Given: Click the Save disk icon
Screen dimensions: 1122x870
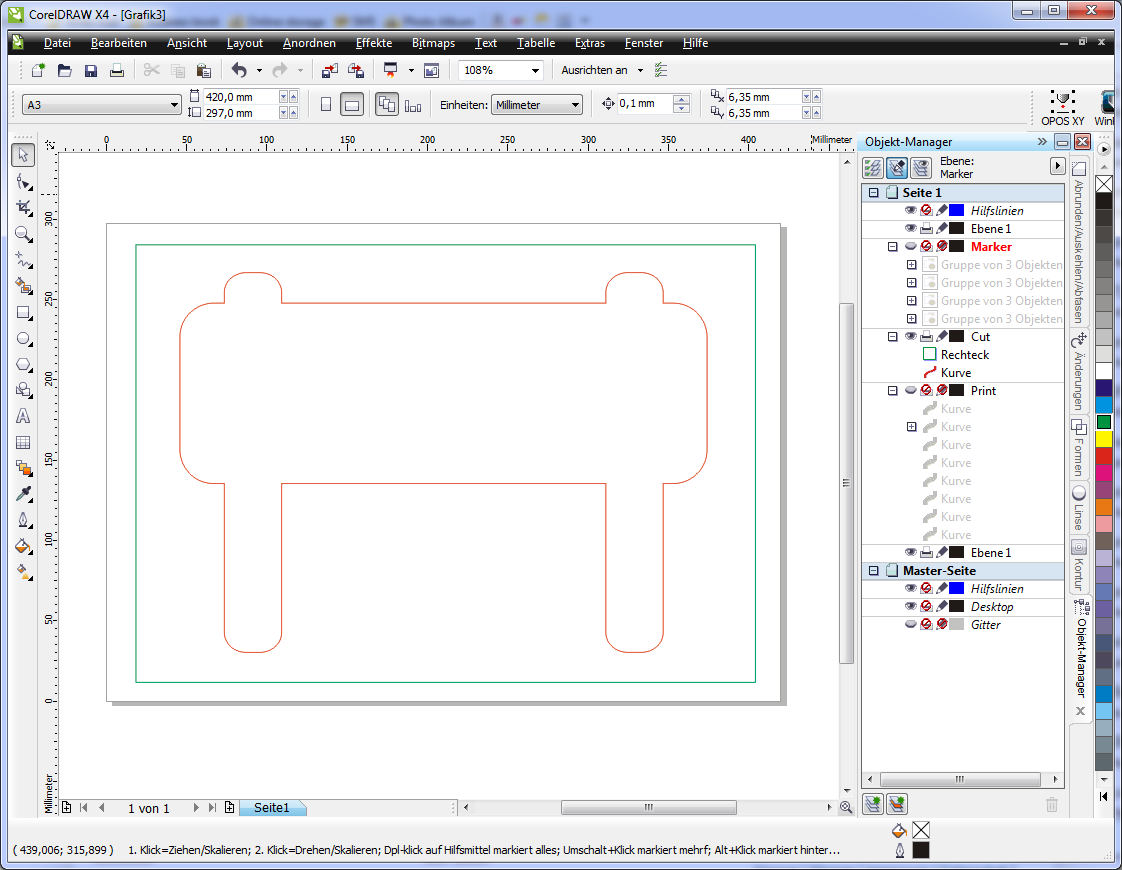Looking at the screenshot, I should 91,70.
